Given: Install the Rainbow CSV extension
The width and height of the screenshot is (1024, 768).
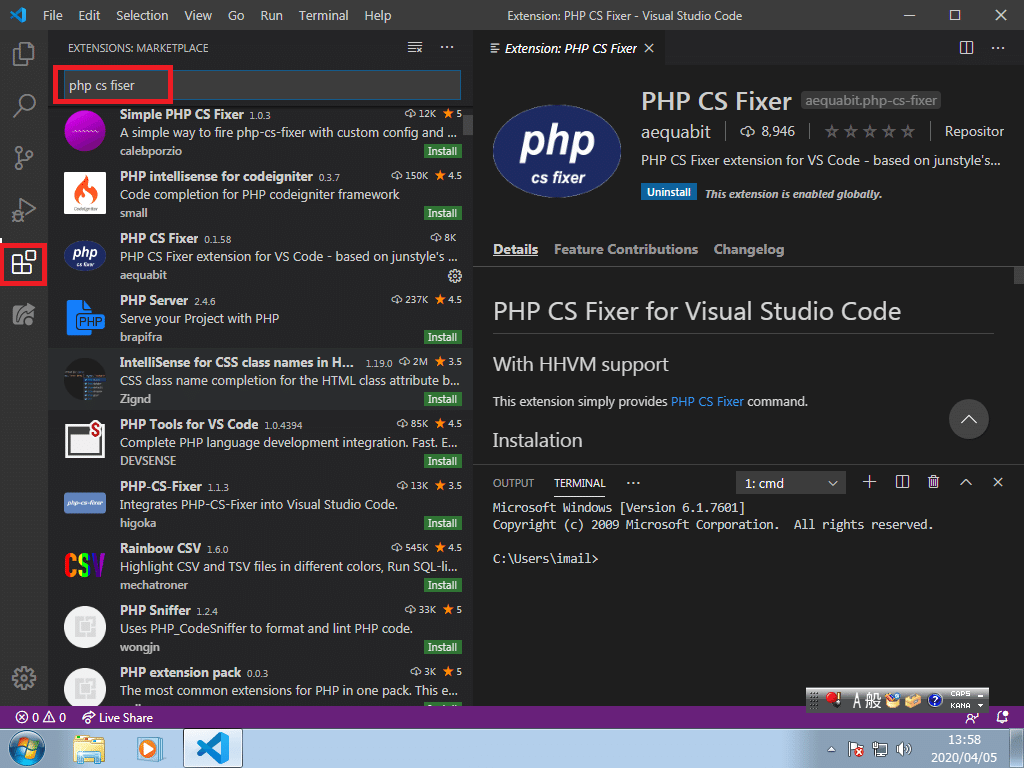Looking at the screenshot, I should 442,585.
